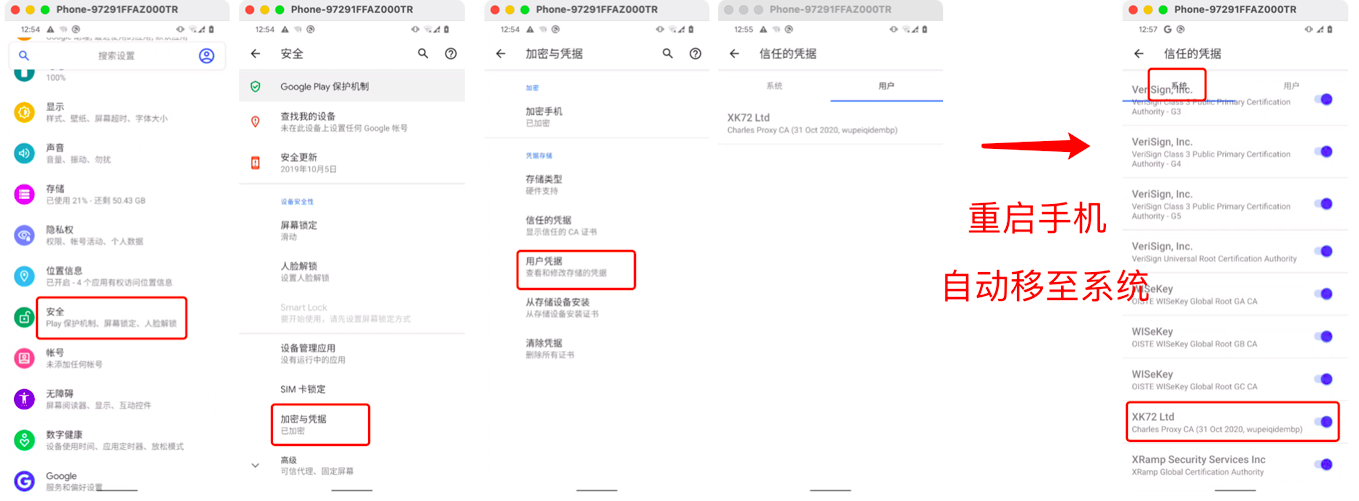
Task: Open SIM 卡锁定 in the 安全 screen
Action: (x=352, y=389)
